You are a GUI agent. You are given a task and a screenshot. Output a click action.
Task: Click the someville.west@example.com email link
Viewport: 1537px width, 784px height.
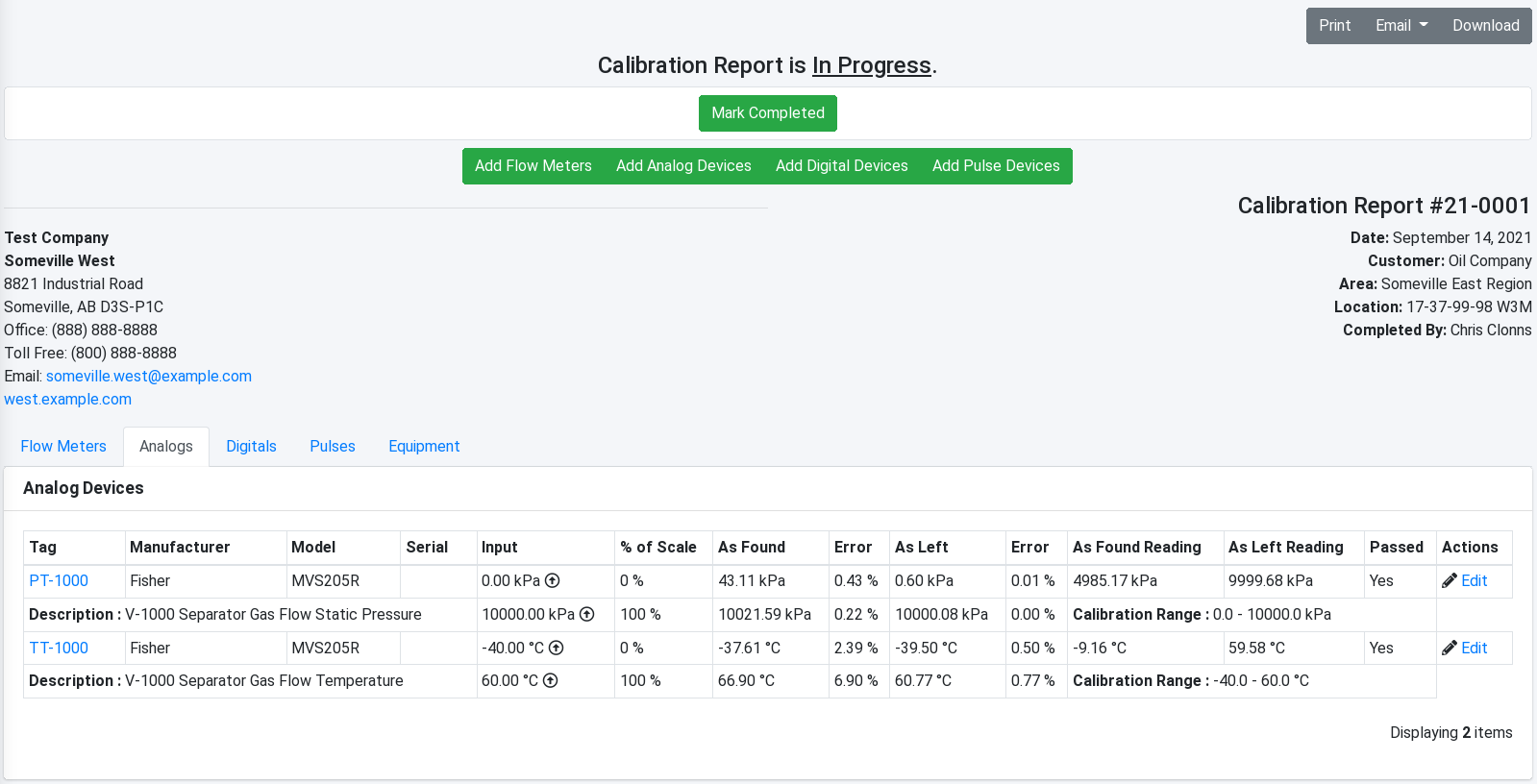click(x=149, y=377)
